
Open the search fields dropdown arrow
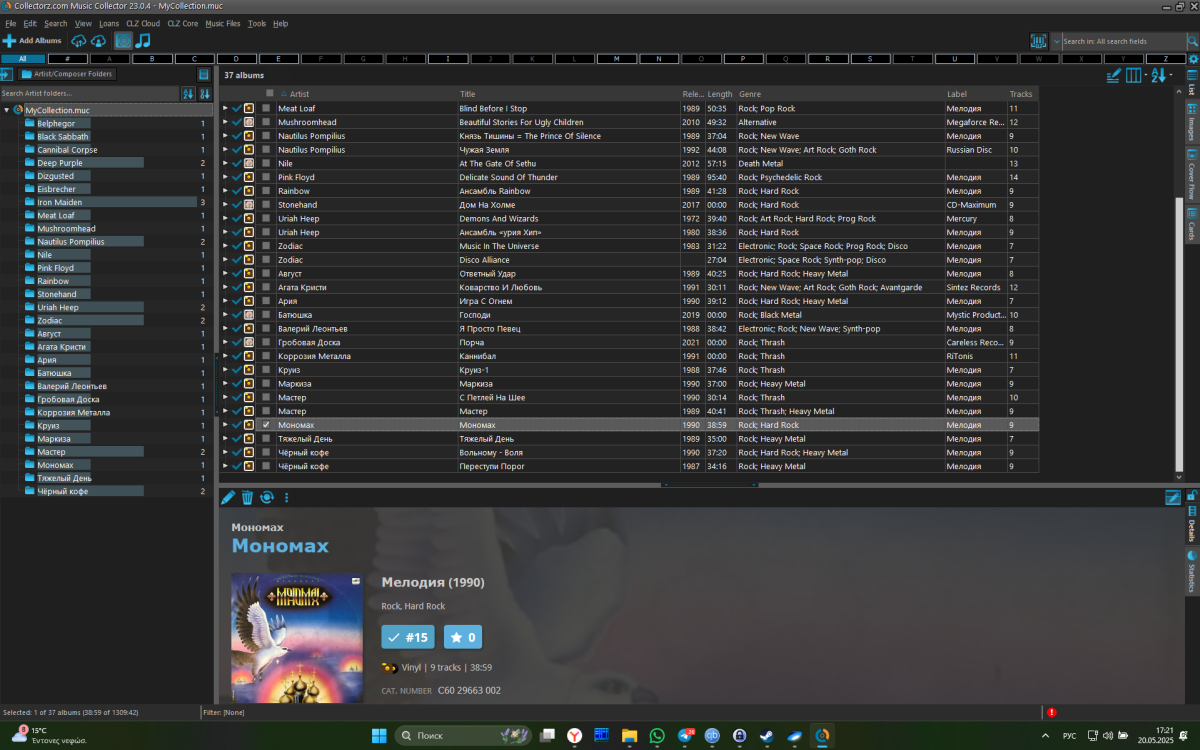click(1057, 41)
